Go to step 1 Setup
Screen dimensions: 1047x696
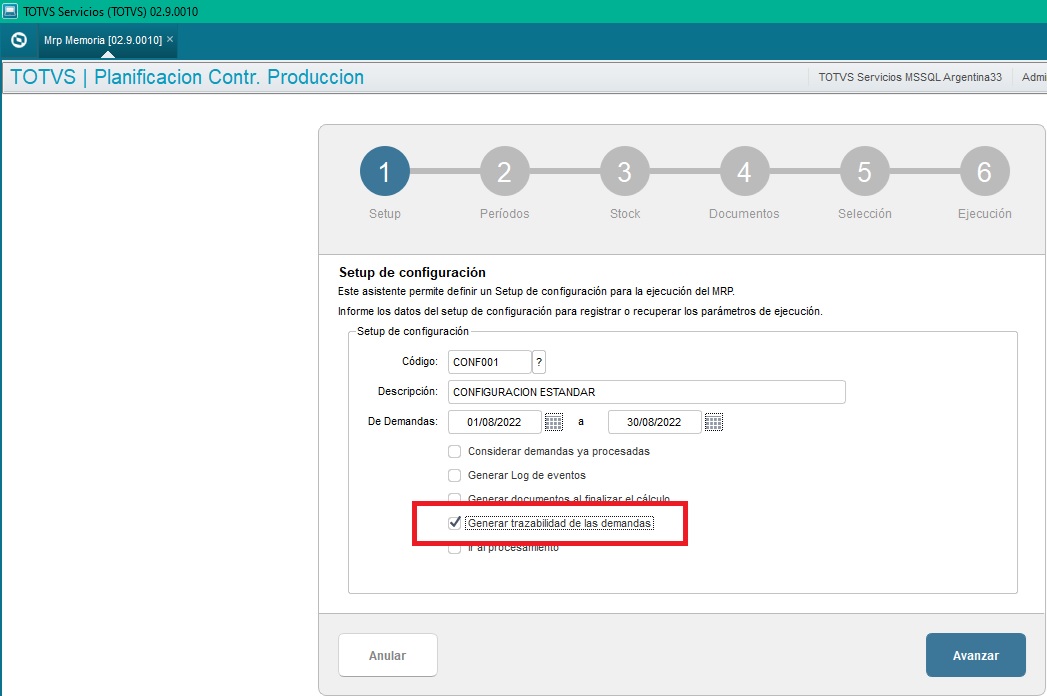pos(385,171)
